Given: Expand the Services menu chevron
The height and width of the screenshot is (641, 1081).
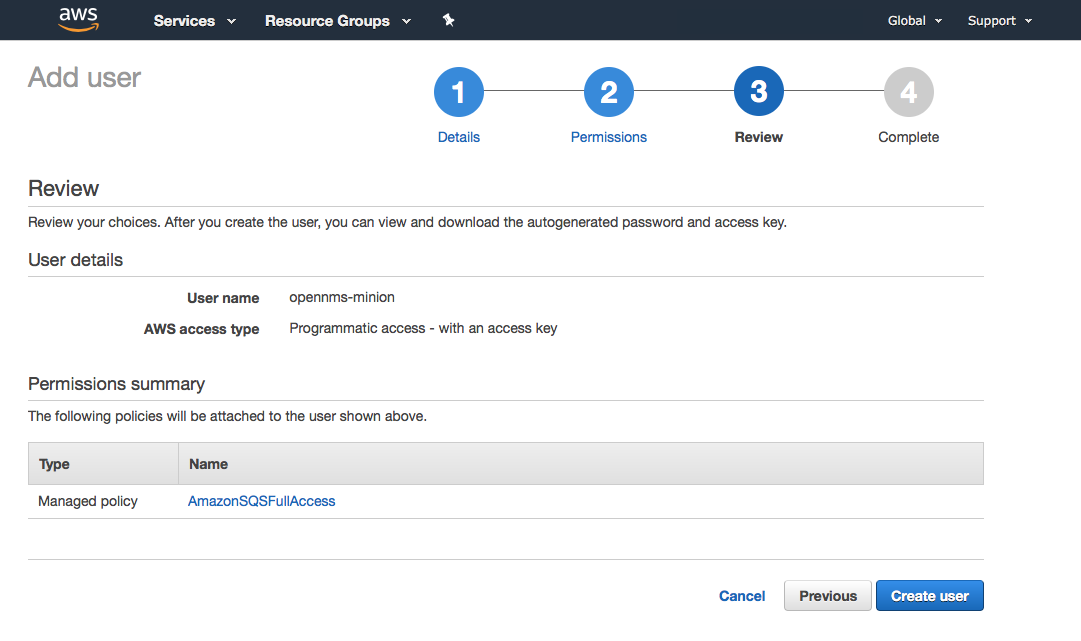Looking at the screenshot, I should pyautogui.click(x=231, y=20).
